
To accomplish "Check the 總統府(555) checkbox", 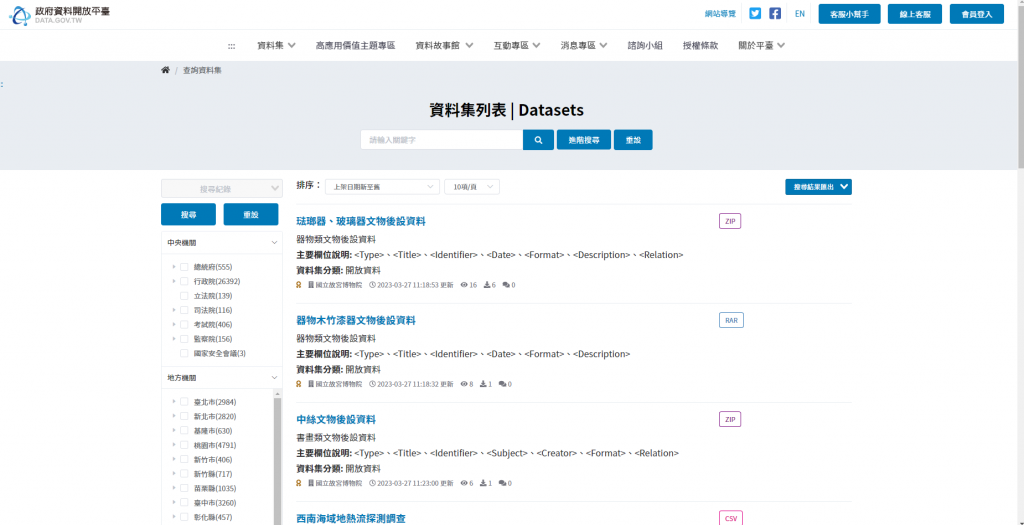I will pyautogui.click(x=184, y=267).
